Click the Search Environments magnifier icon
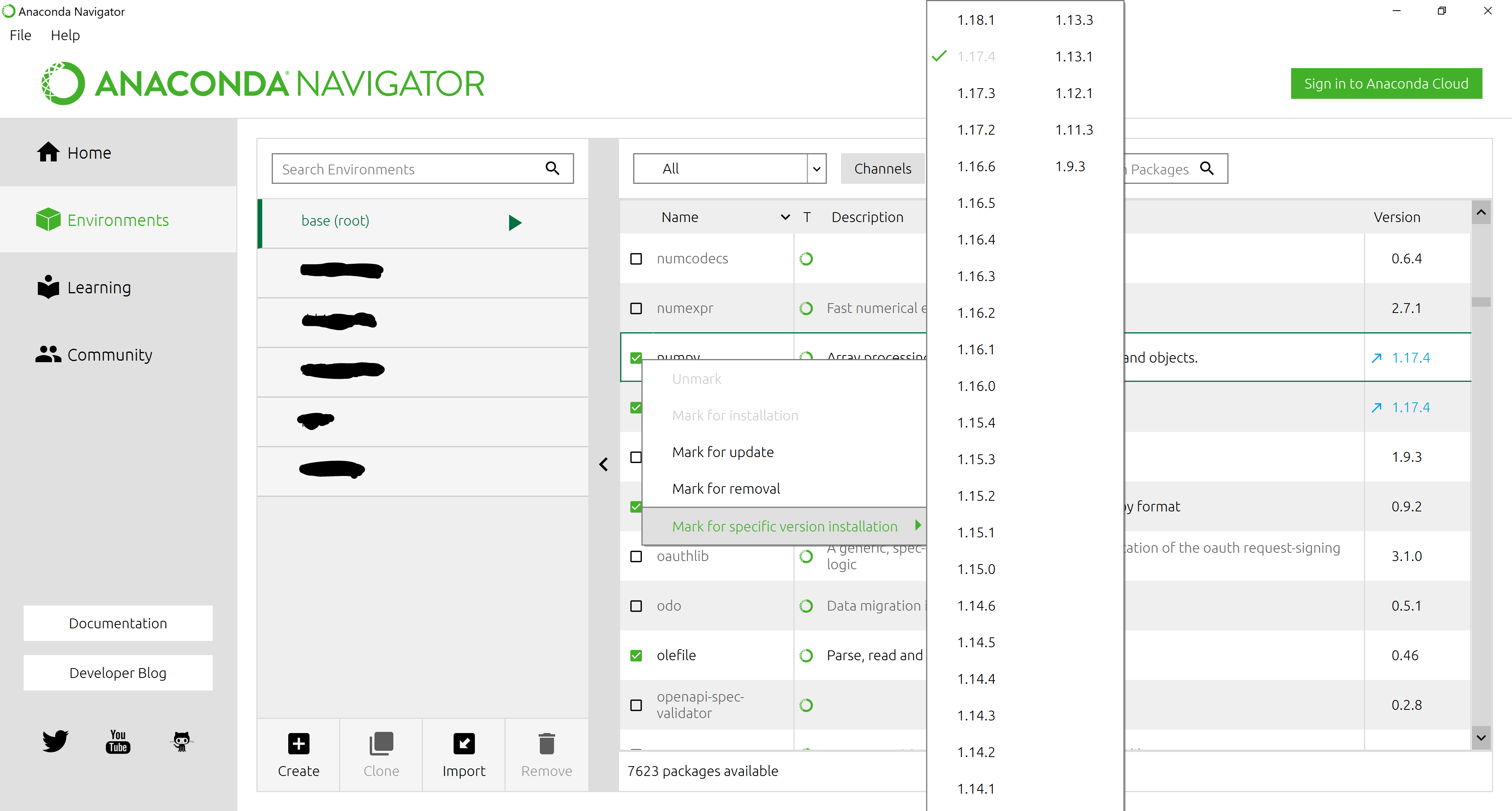The image size is (1512, 811). pyautogui.click(x=552, y=168)
